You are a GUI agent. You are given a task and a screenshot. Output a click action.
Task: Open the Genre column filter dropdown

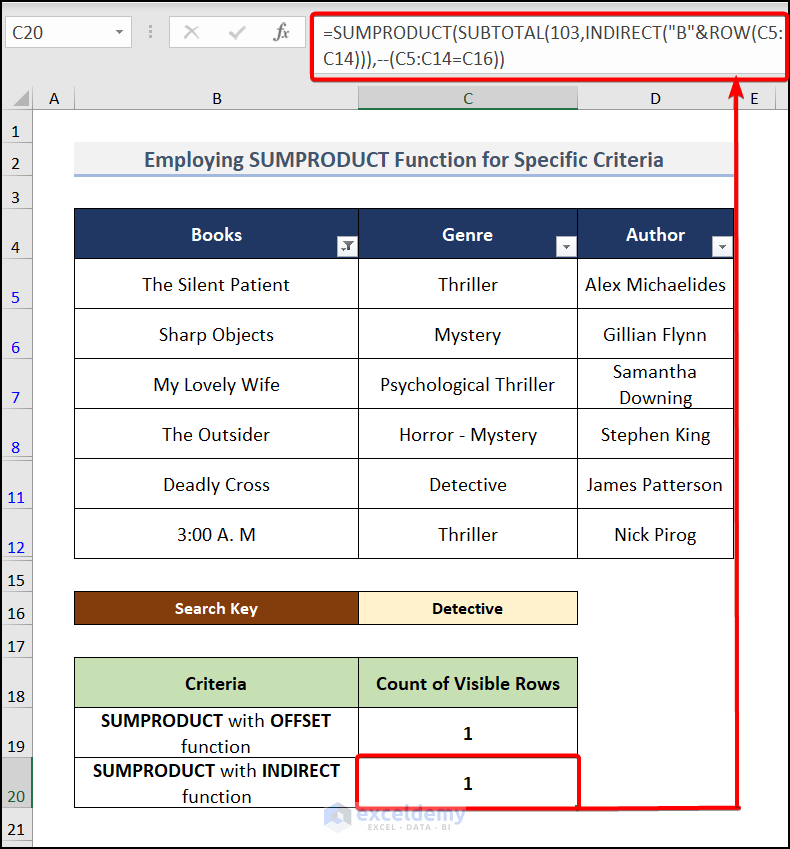566,246
